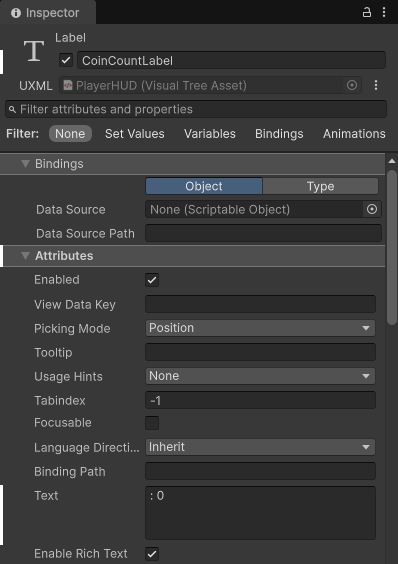This screenshot has width=398, height=564.
Task: Click the CoinCountLabel name field
Action: (231, 60)
